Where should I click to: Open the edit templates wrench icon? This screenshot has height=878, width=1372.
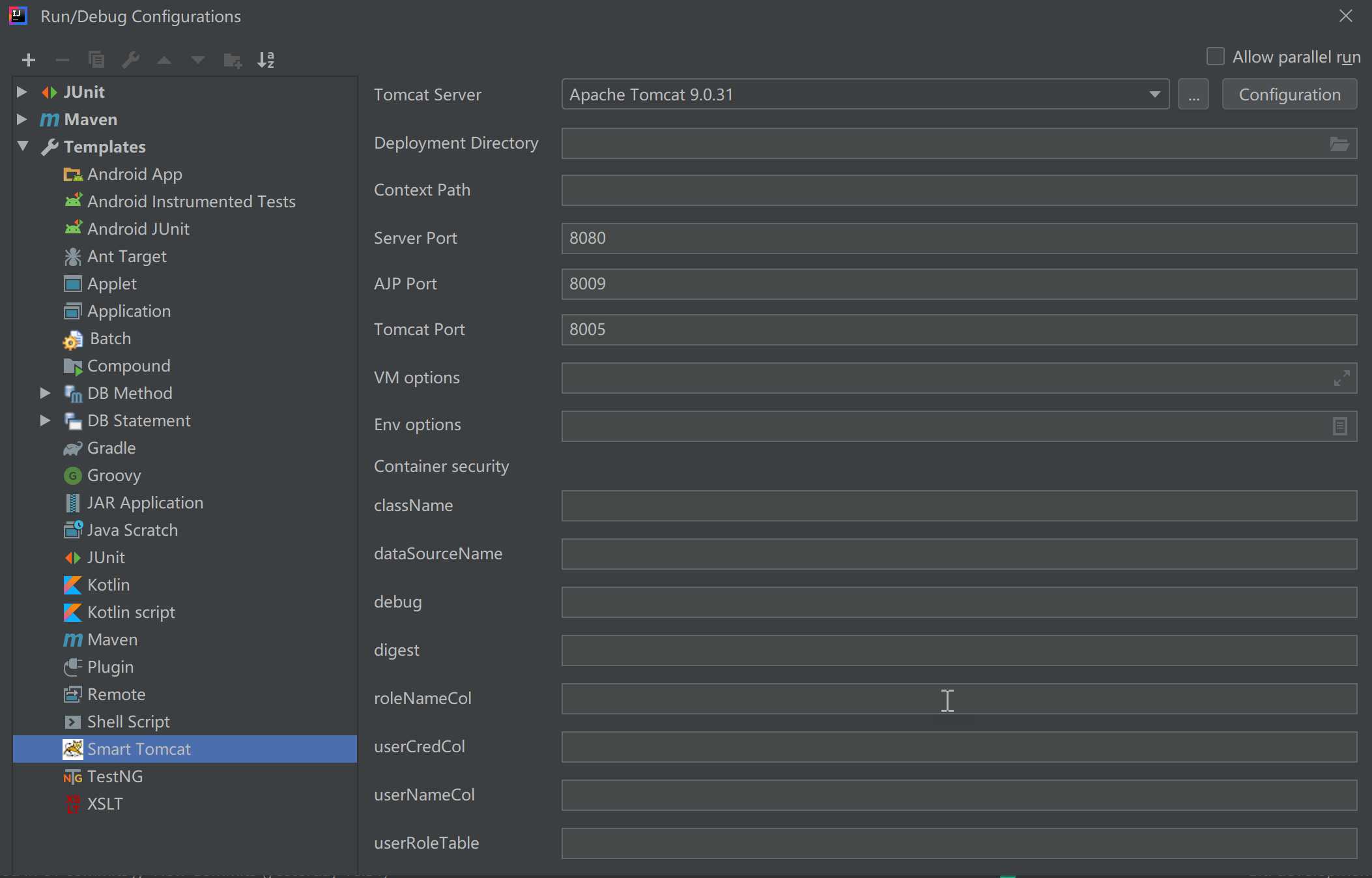click(130, 60)
